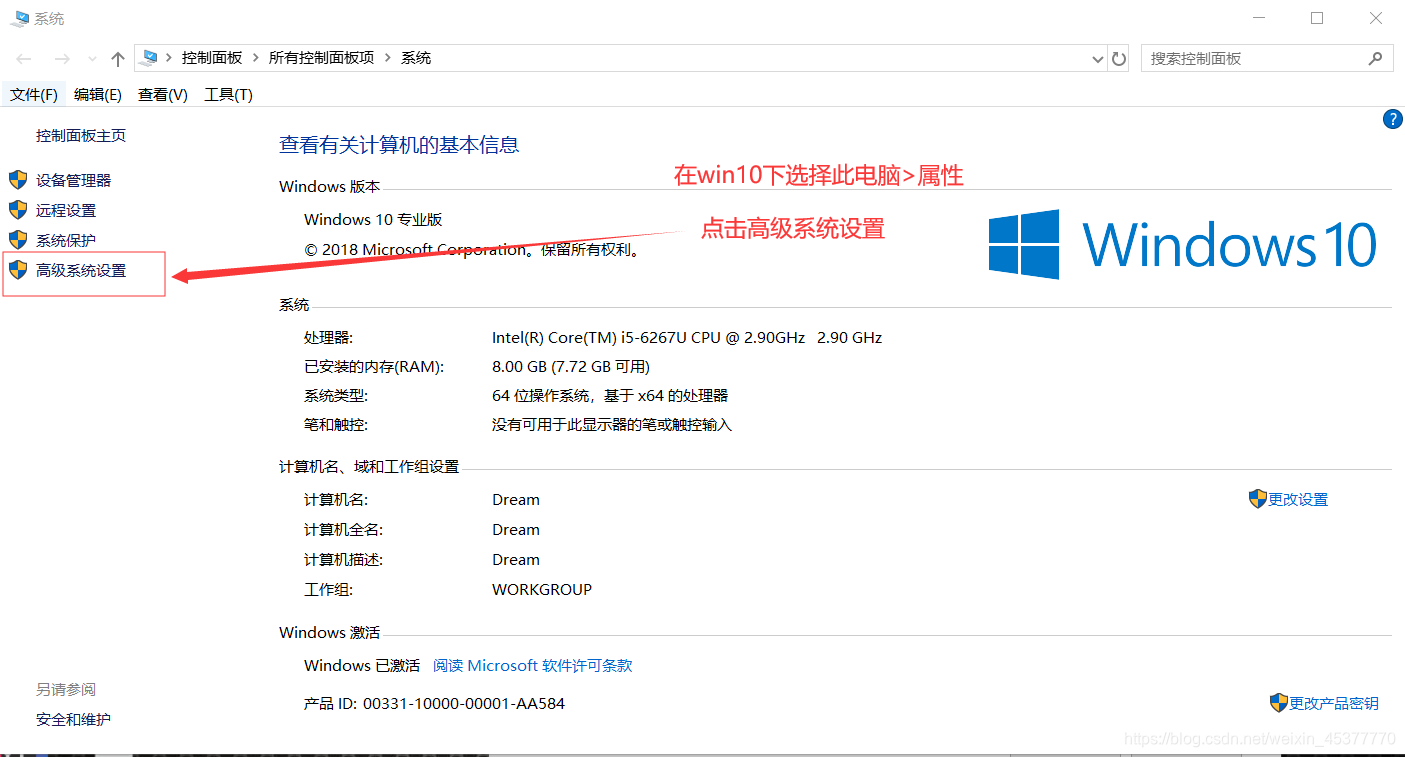Select the 64 位操作系统 system type text

point(610,396)
